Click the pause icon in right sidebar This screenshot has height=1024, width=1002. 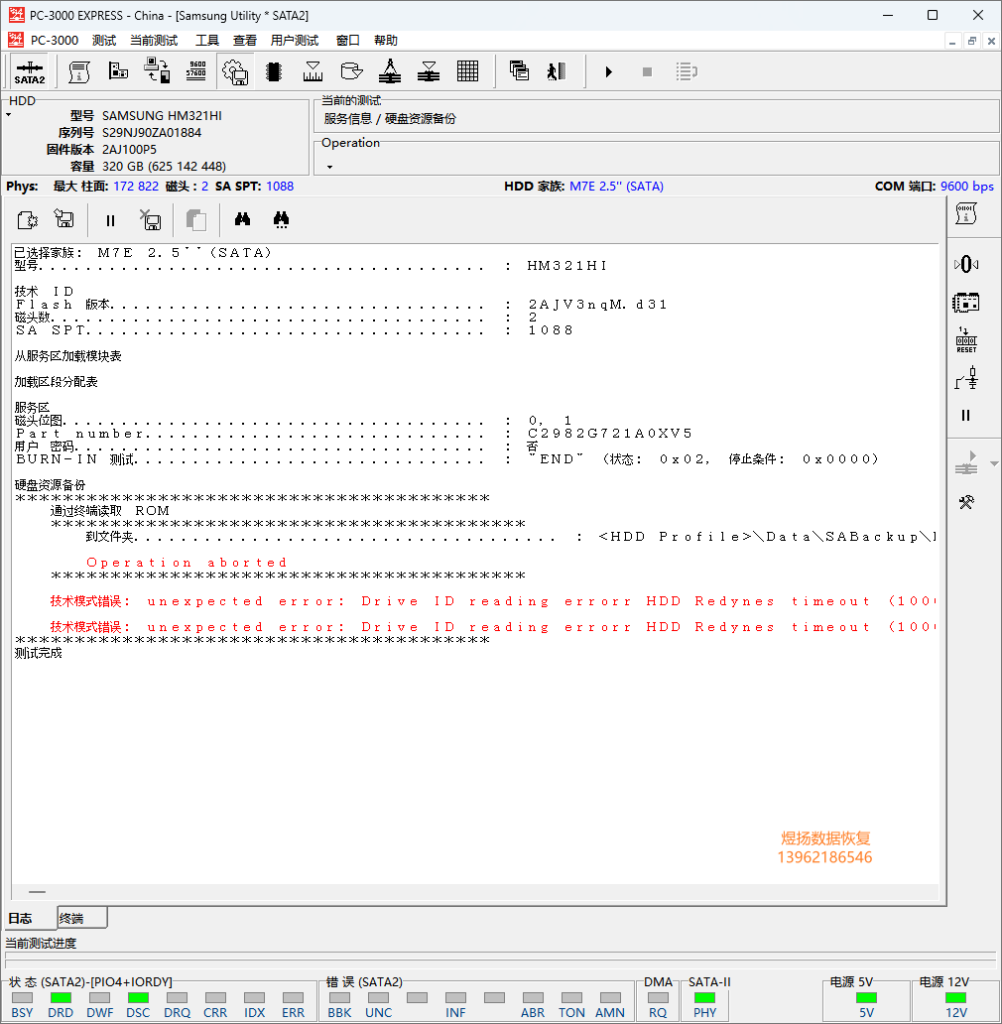pyautogui.click(x=966, y=415)
